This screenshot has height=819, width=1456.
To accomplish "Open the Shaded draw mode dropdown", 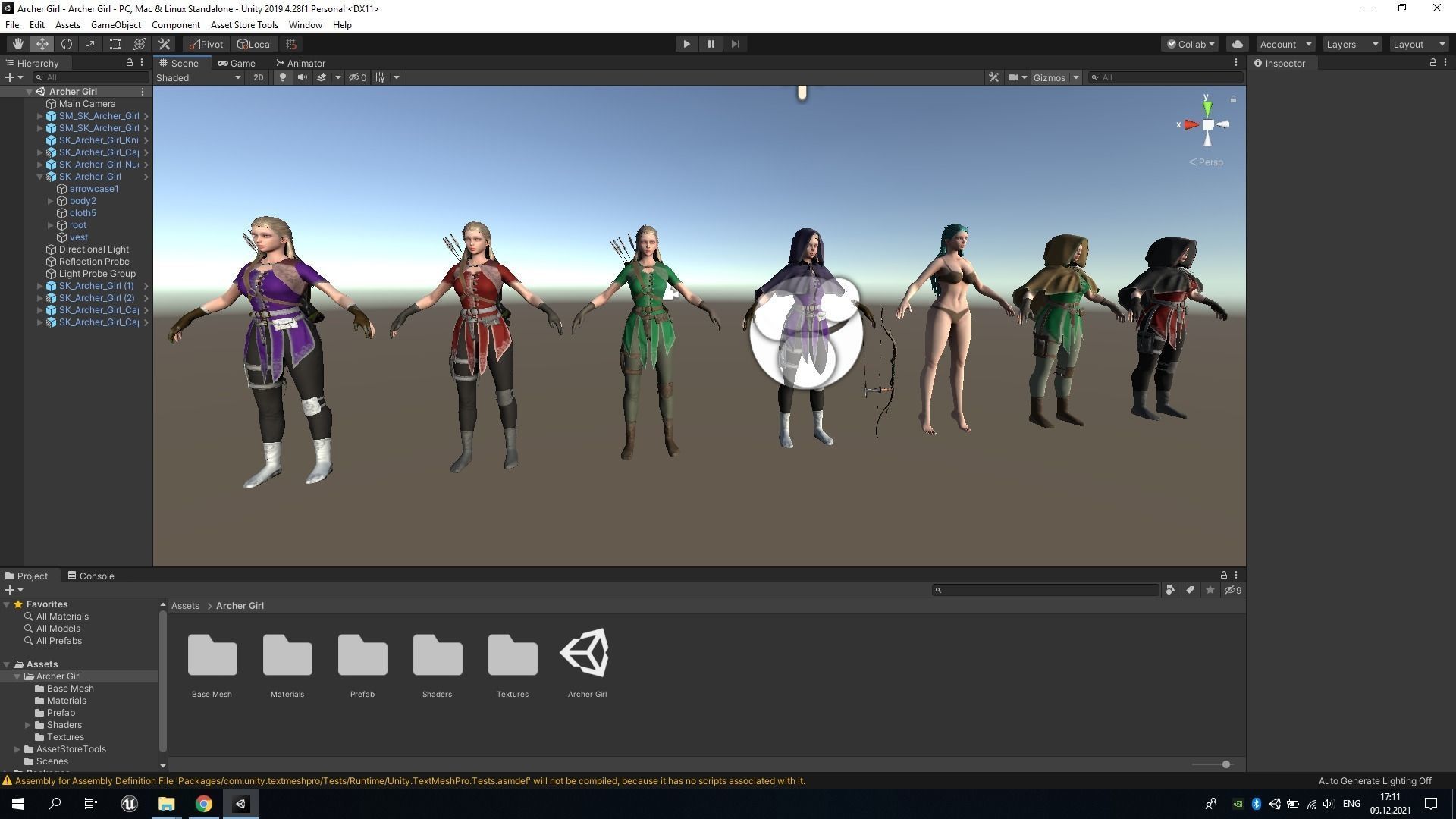I will pyautogui.click(x=199, y=77).
